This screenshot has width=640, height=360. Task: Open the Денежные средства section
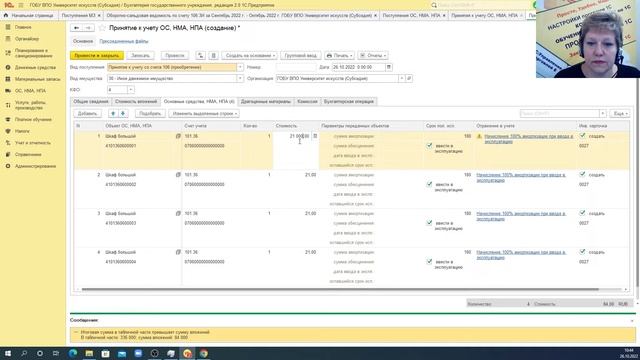point(35,67)
